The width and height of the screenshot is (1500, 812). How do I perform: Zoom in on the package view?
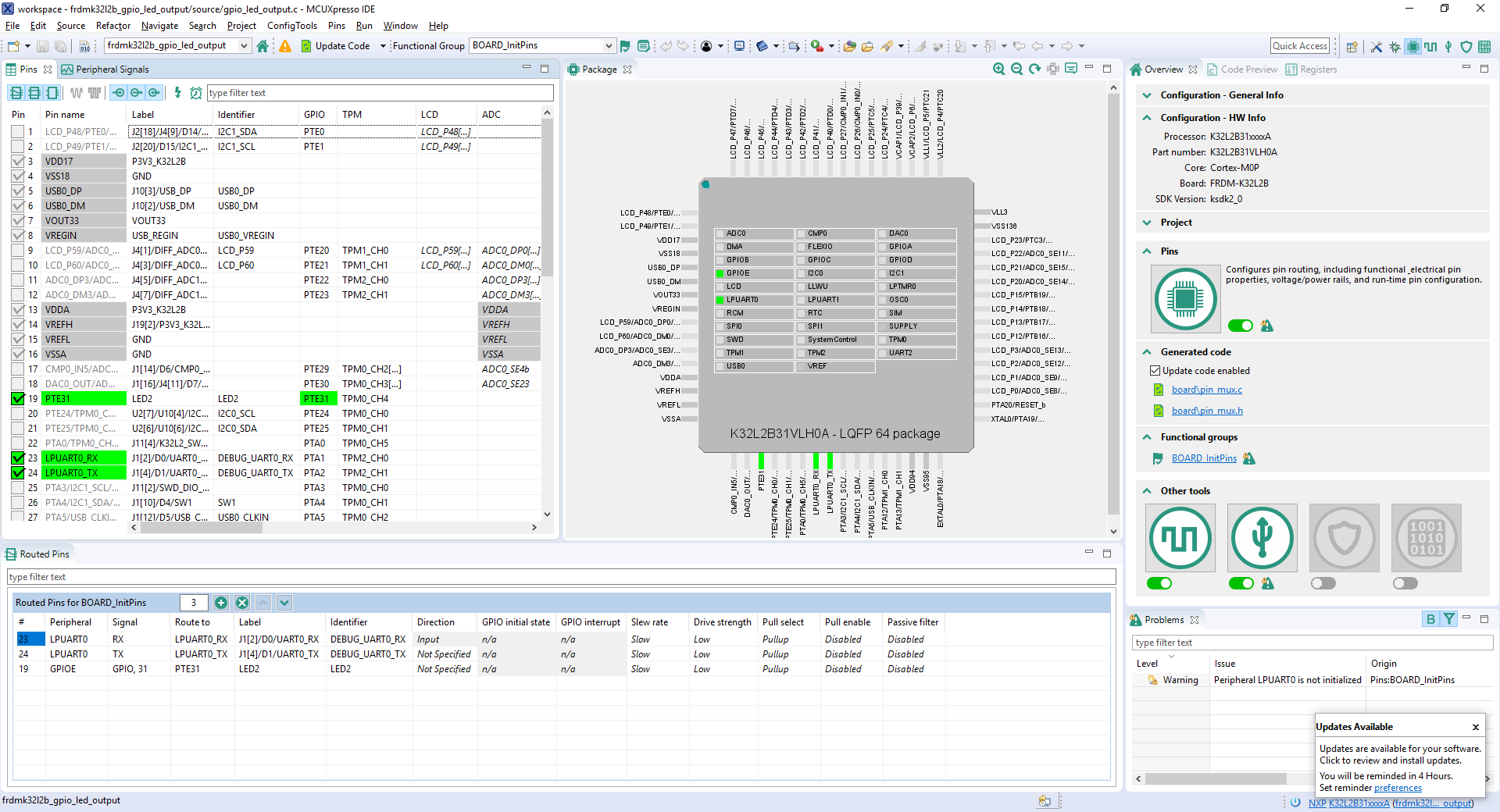(x=998, y=69)
